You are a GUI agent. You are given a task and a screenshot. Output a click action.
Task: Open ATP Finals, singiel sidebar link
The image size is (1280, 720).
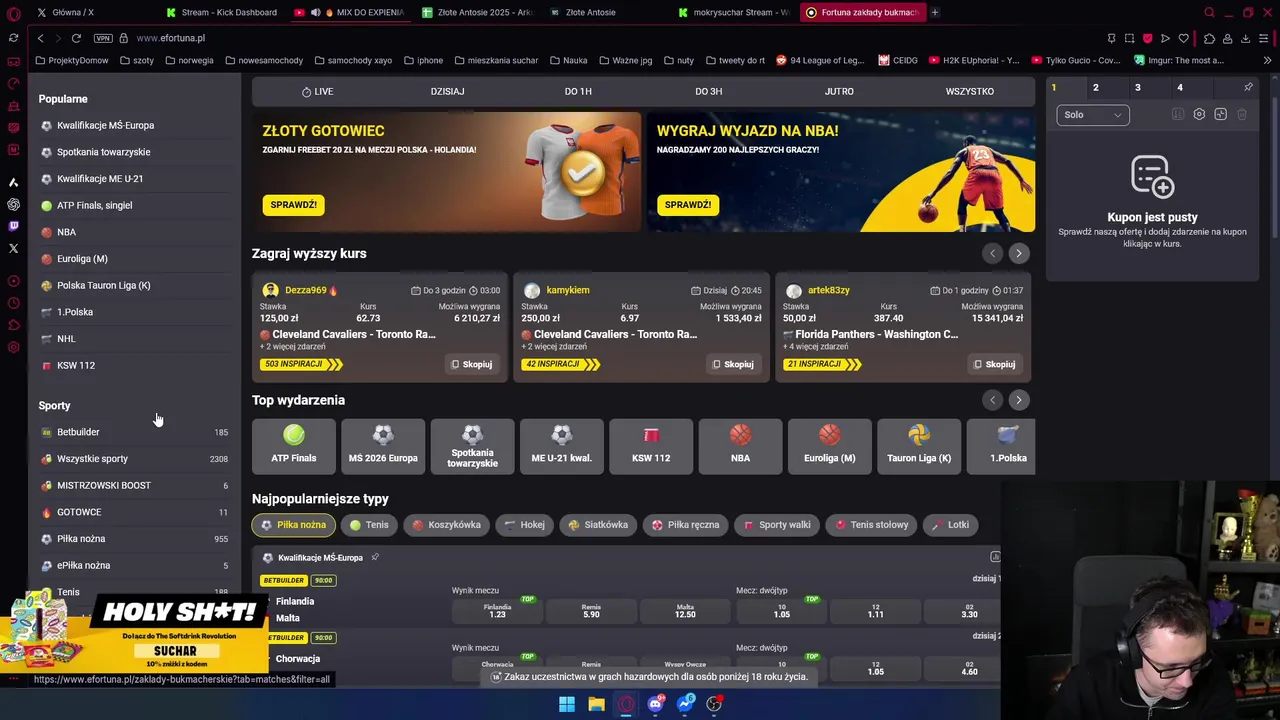[x=94, y=205]
